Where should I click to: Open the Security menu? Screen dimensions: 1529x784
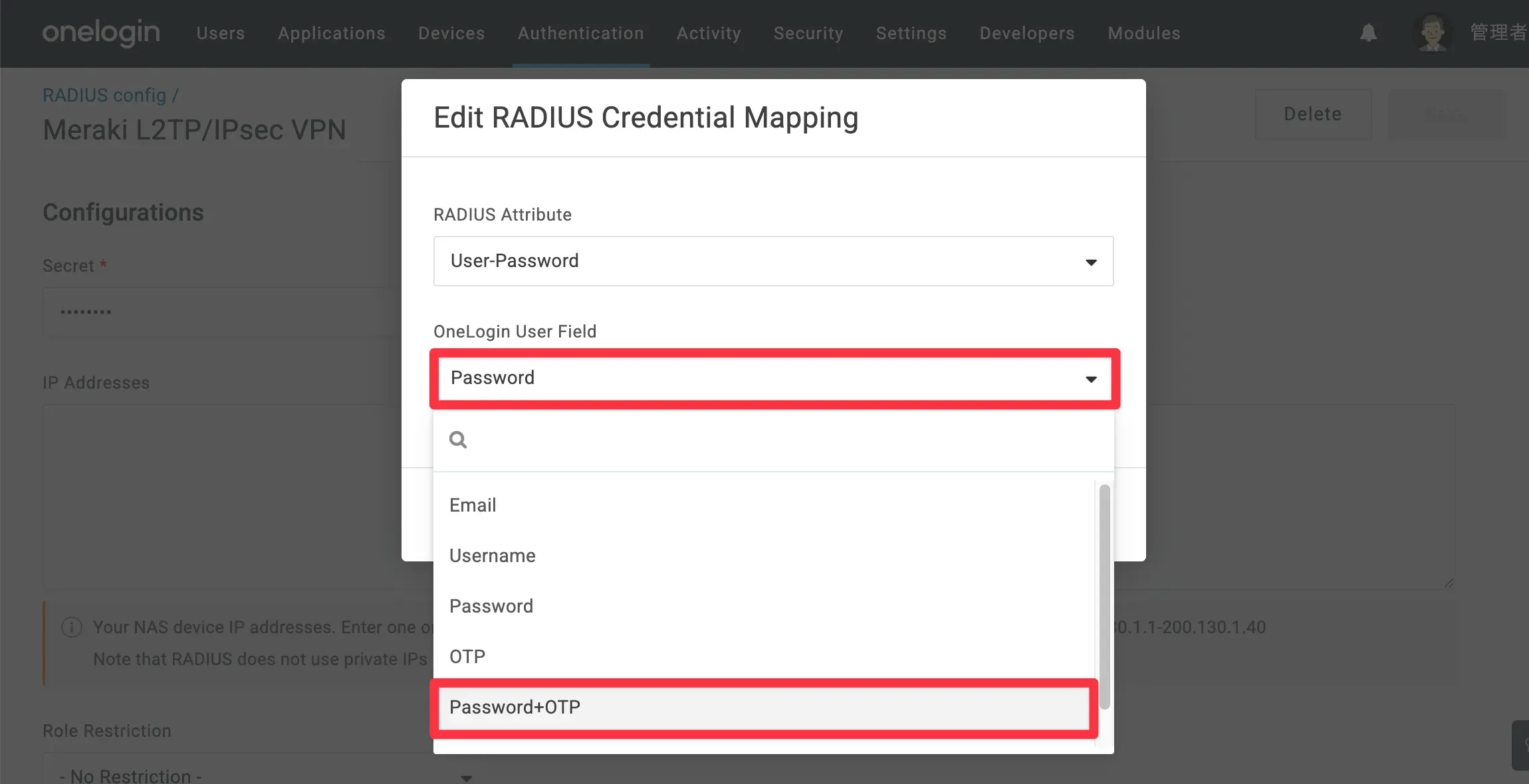(x=808, y=33)
